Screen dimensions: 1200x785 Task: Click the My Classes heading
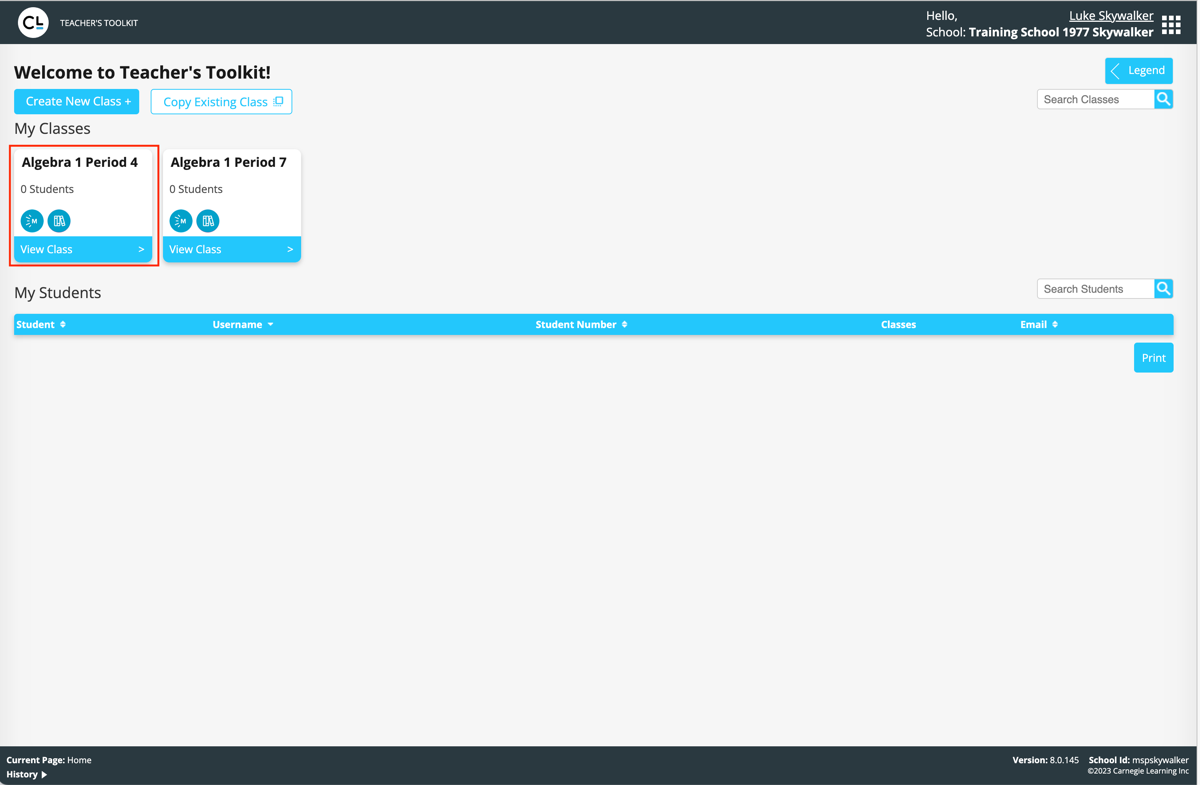52,128
